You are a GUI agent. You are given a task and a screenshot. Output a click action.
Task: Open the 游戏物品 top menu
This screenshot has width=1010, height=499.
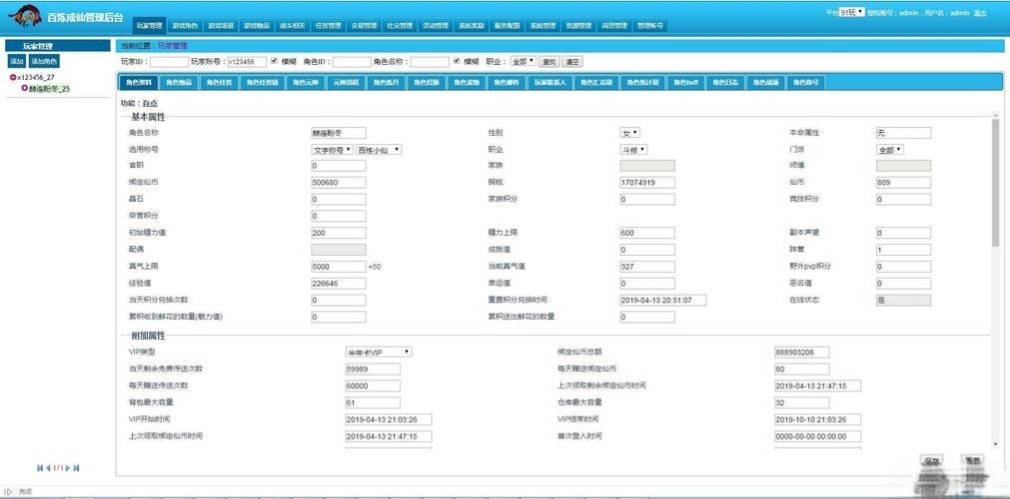click(x=256, y=26)
